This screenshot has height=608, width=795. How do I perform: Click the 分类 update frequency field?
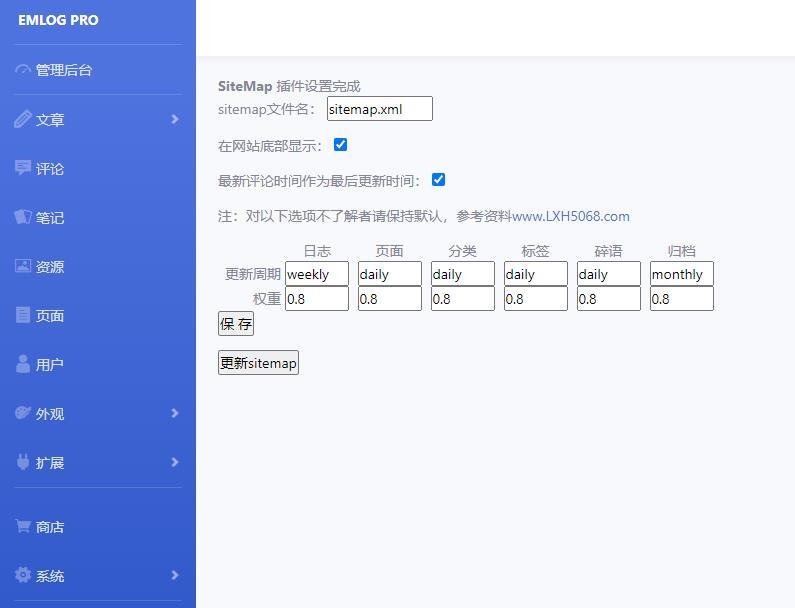[463, 274]
